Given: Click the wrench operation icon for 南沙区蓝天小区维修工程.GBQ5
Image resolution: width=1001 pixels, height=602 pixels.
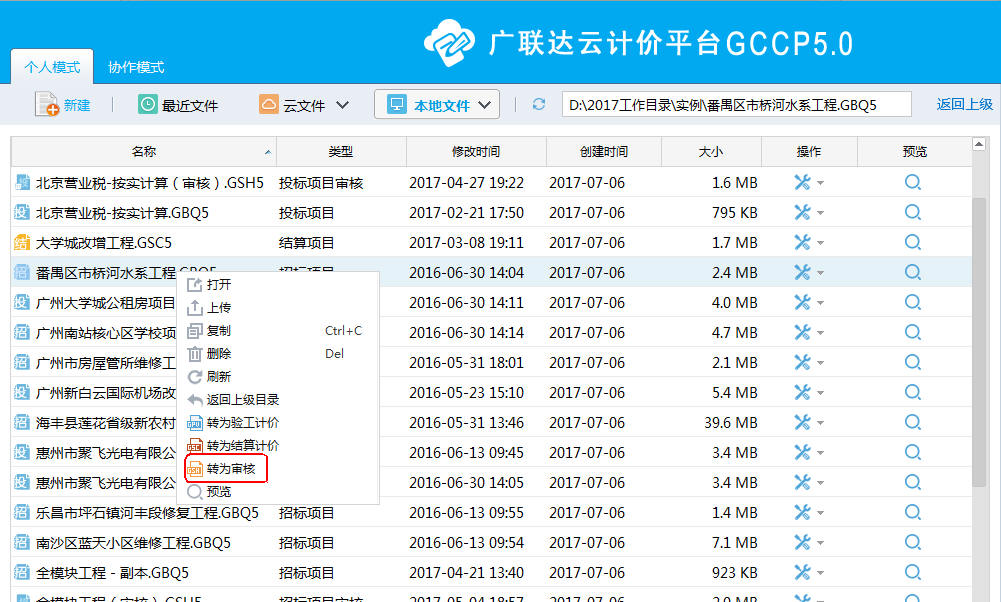Looking at the screenshot, I should coord(802,543).
